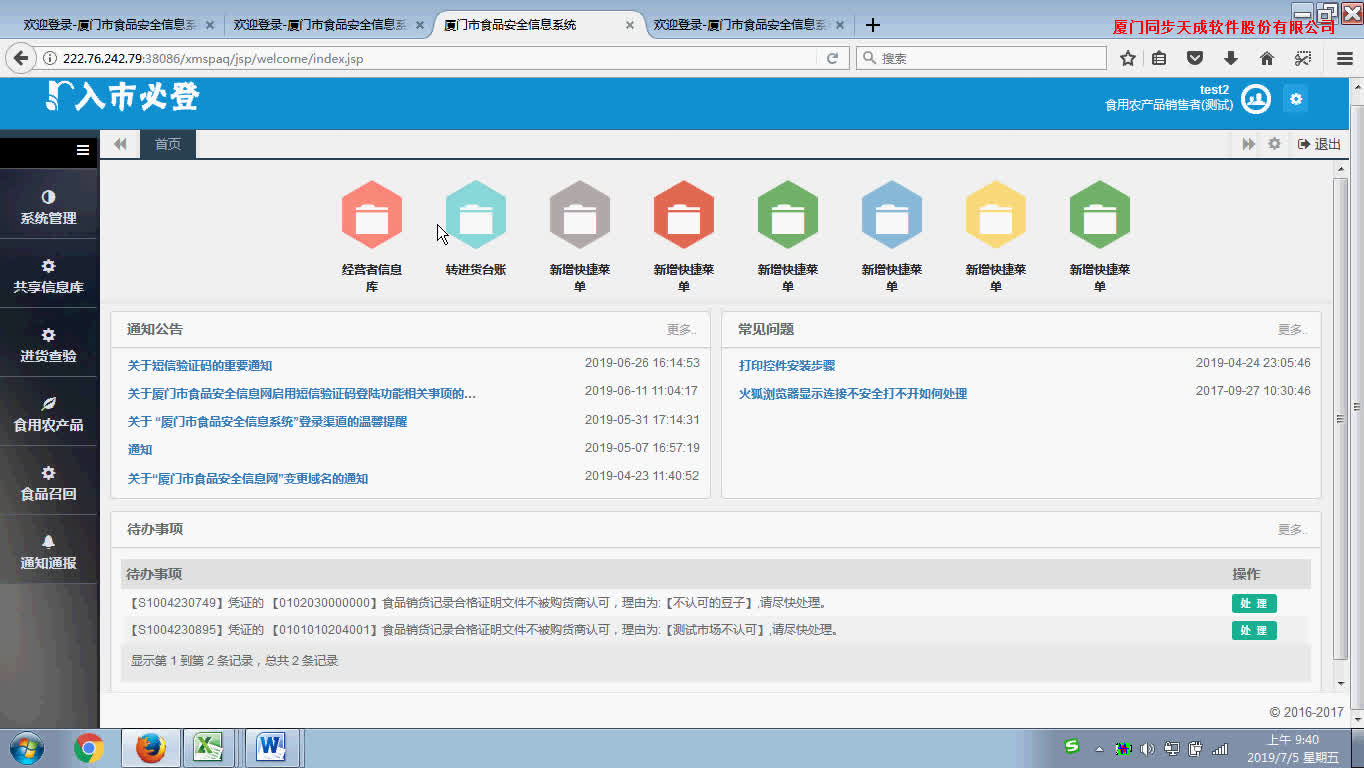
Task: Open notice about 登录渠道的温馨提醒
Action: (267, 422)
